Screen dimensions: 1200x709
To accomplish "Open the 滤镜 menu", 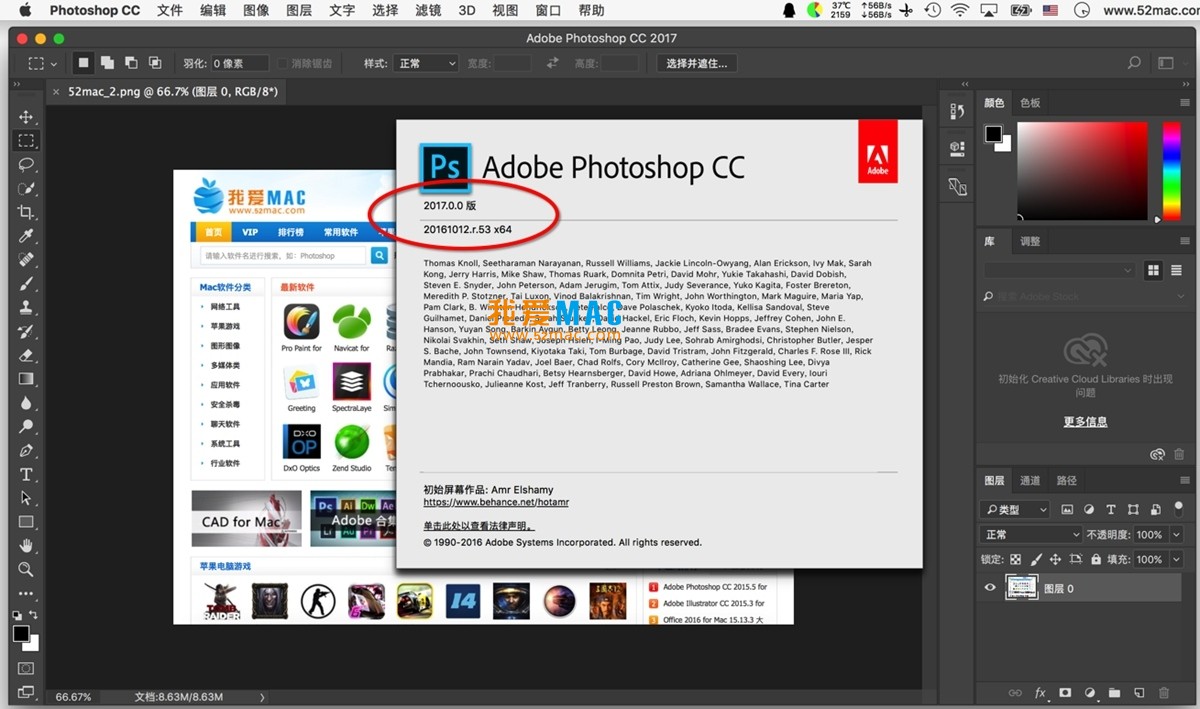I will pyautogui.click(x=428, y=11).
